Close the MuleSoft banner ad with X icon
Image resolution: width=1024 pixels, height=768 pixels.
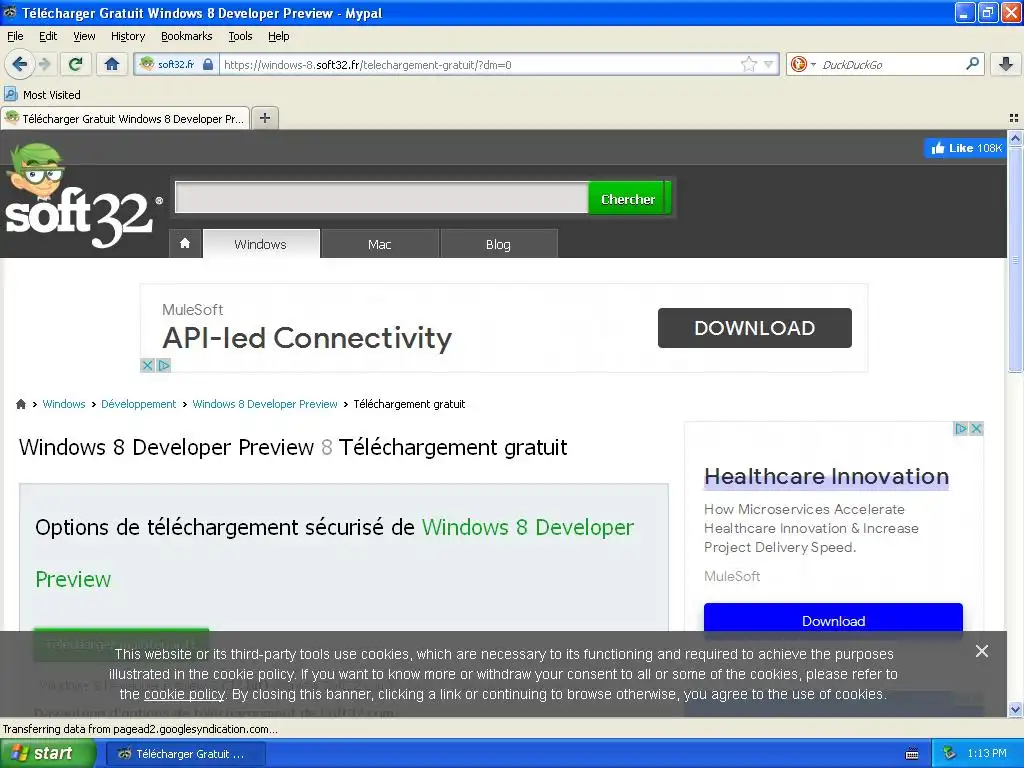(148, 365)
